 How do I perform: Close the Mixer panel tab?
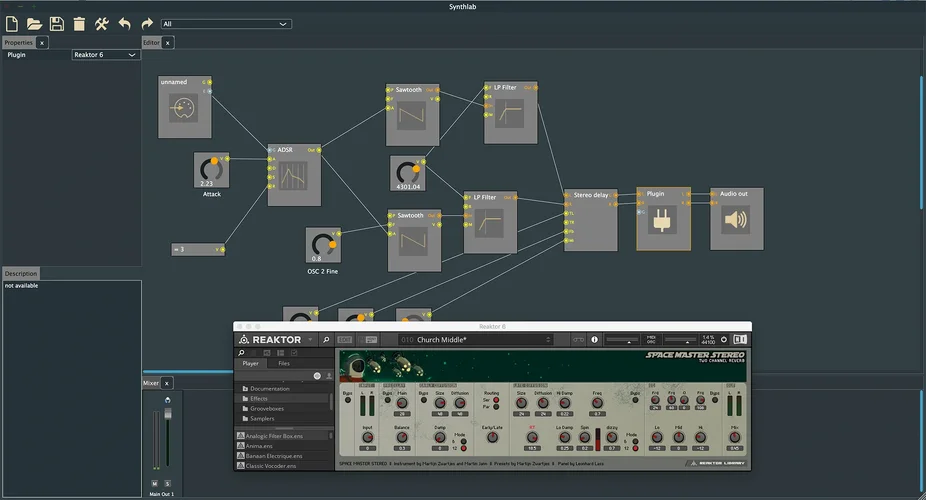pyautogui.click(x=167, y=383)
